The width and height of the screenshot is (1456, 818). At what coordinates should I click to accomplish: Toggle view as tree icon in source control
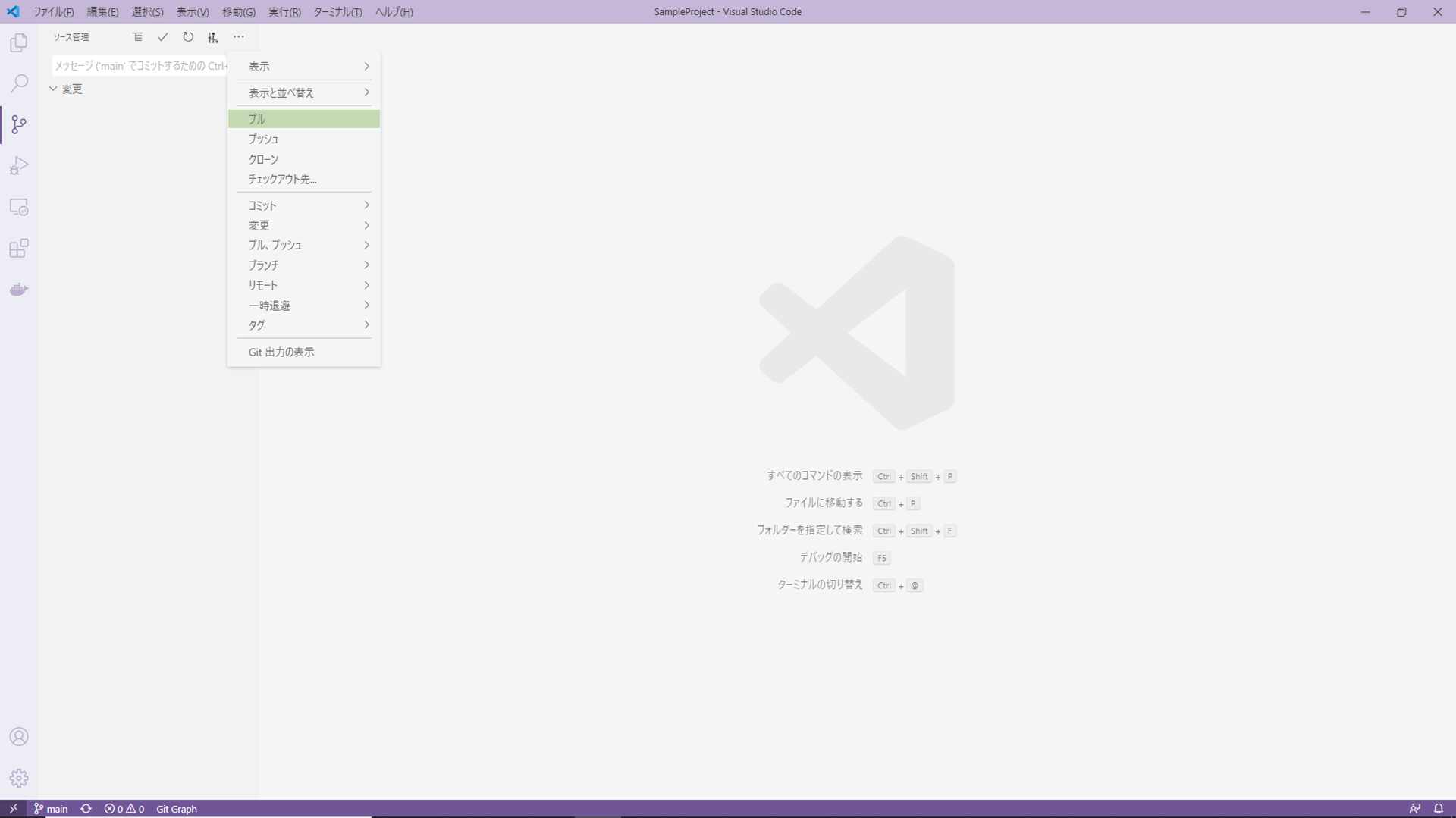tap(137, 37)
